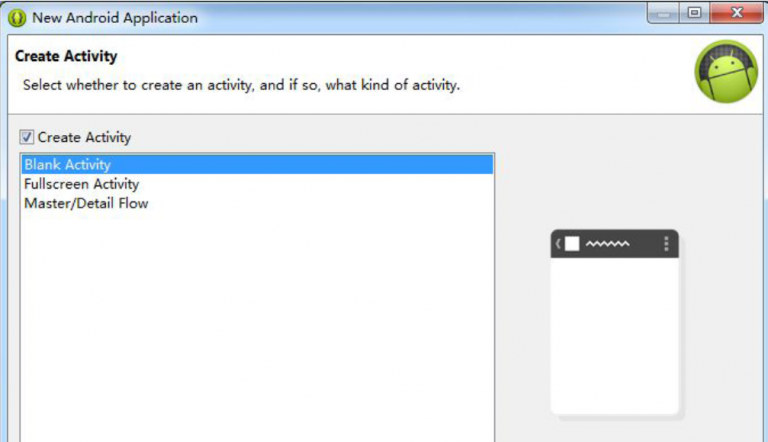Minimize the New Android Application window
Screen dimensions: 768x442
[x=663, y=13]
